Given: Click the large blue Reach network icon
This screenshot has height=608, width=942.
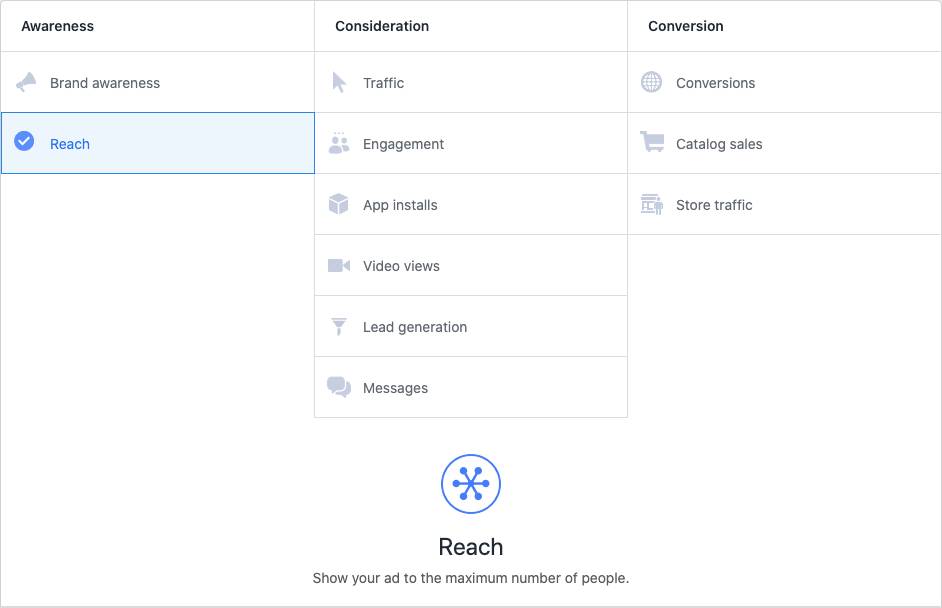Looking at the screenshot, I should pyautogui.click(x=471, y=484).
